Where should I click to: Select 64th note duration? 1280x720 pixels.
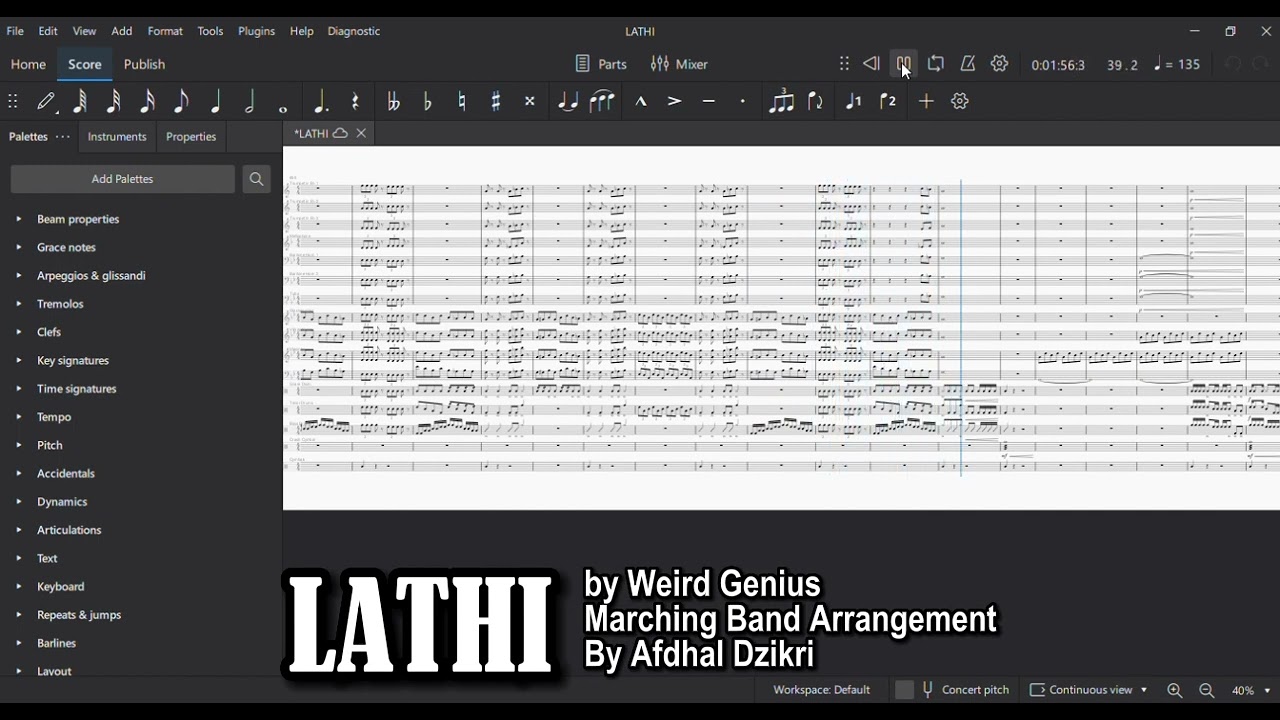click(x=80, y=101)
